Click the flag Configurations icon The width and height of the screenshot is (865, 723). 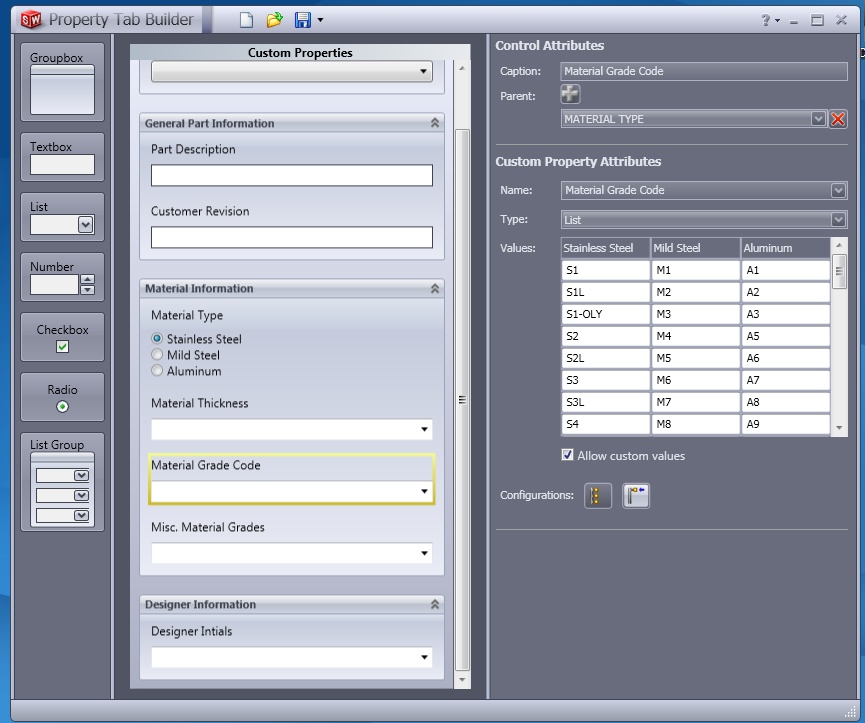click(636, 496)
